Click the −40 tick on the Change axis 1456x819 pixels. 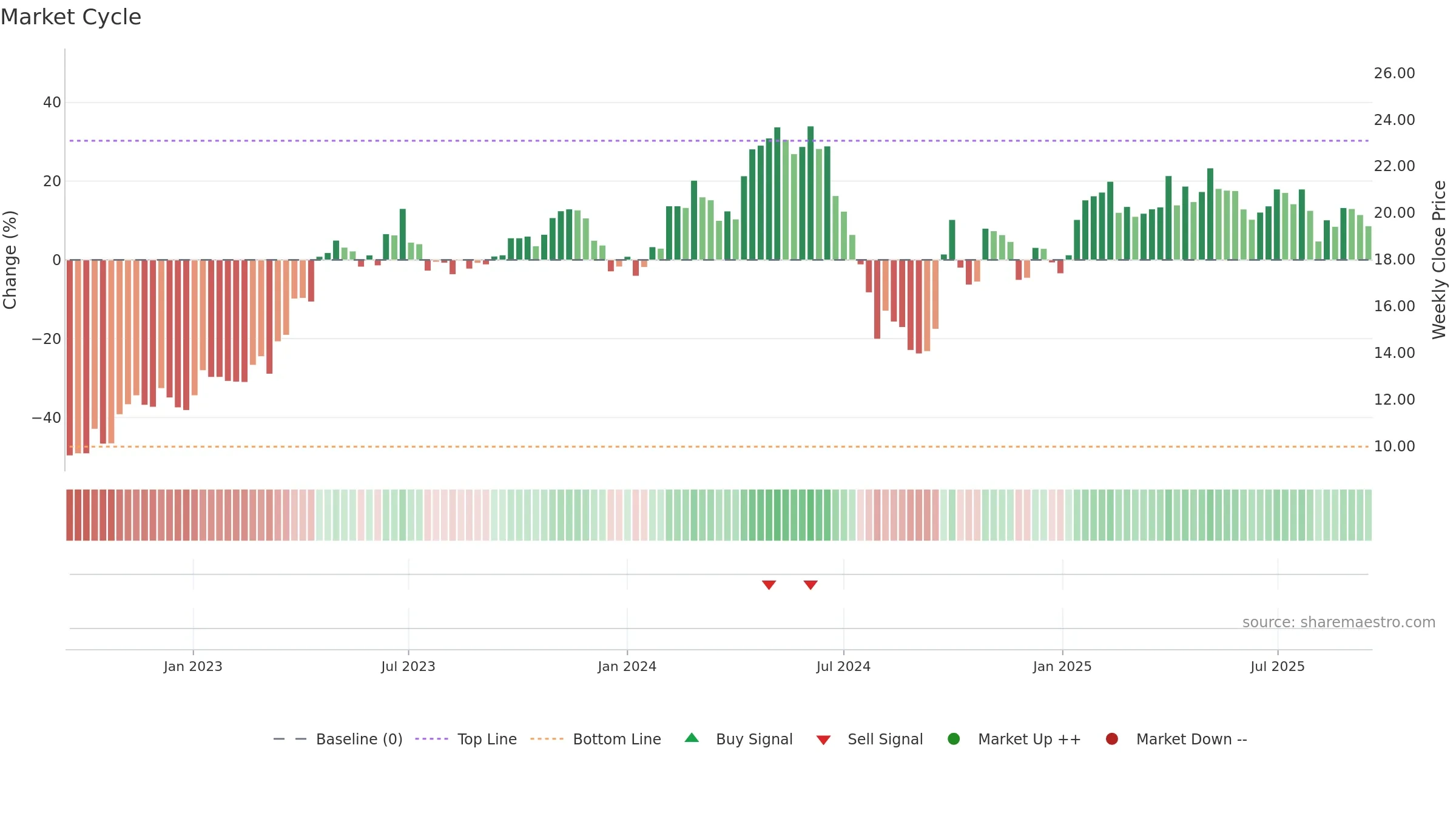click(x=47, y=418)
